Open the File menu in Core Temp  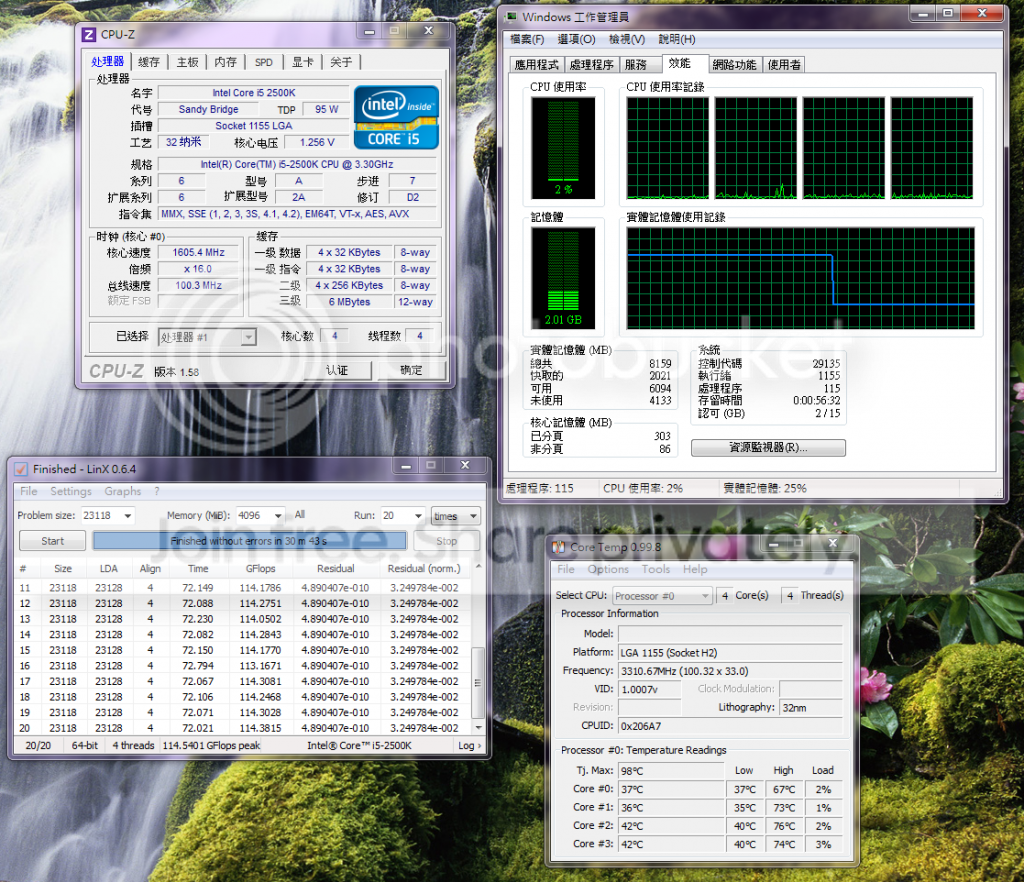pos(566,569)
